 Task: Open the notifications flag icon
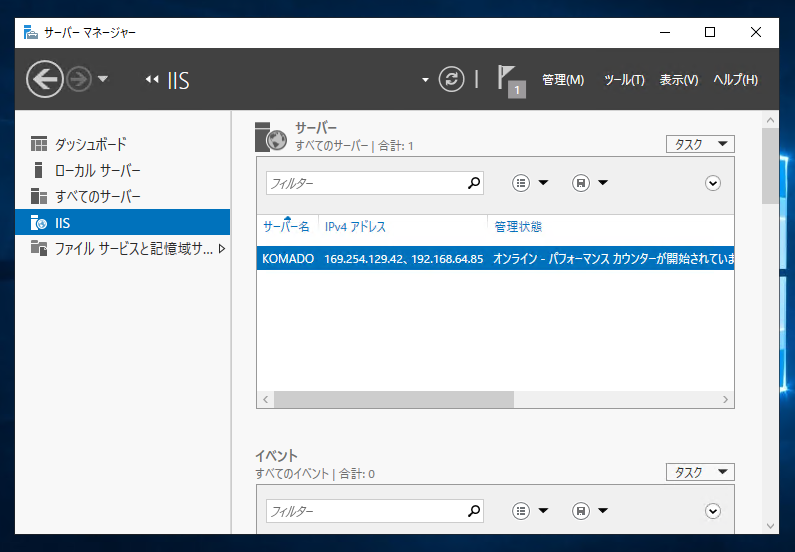pos(511,81)
